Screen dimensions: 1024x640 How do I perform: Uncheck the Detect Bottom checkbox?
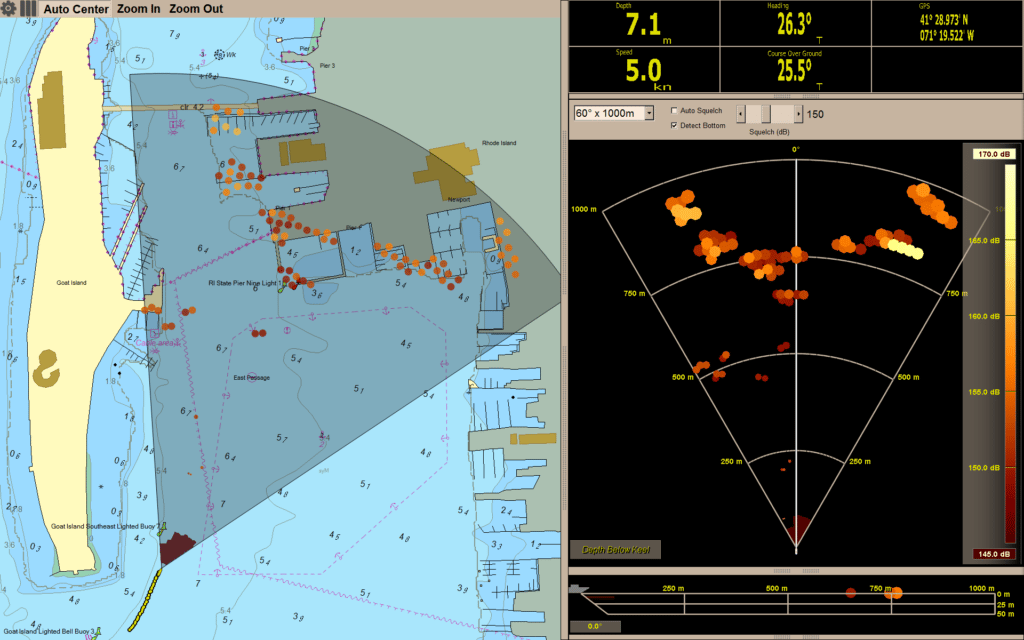(x=675, y=125)
